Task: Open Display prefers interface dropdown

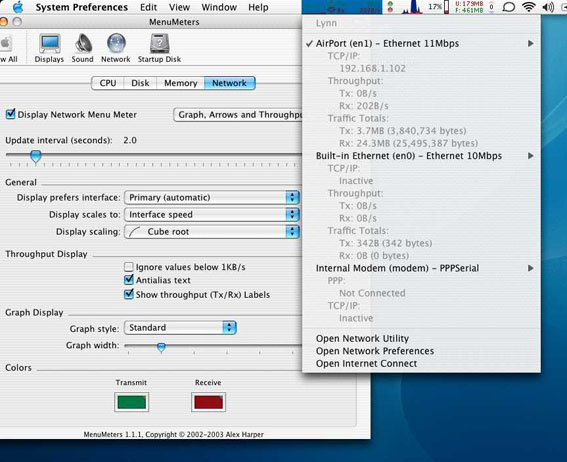Action: click(212, 197)
